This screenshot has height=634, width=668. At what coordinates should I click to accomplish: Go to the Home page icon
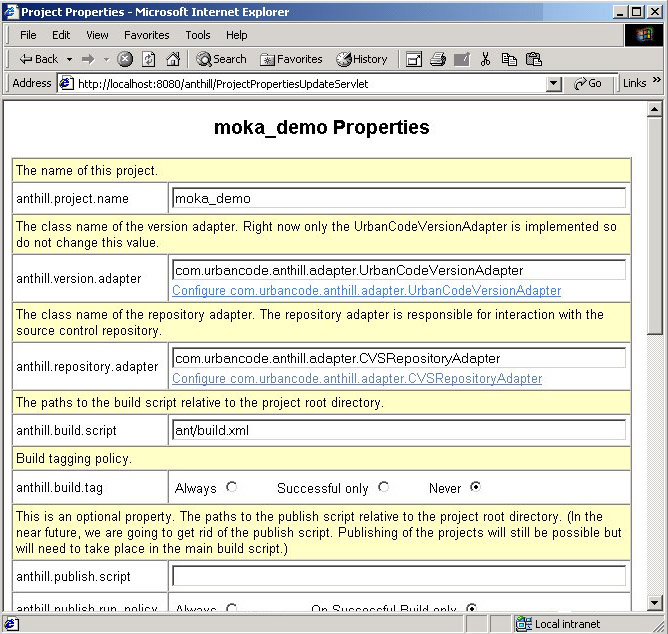pyautogui.click(x=173, y=59)
